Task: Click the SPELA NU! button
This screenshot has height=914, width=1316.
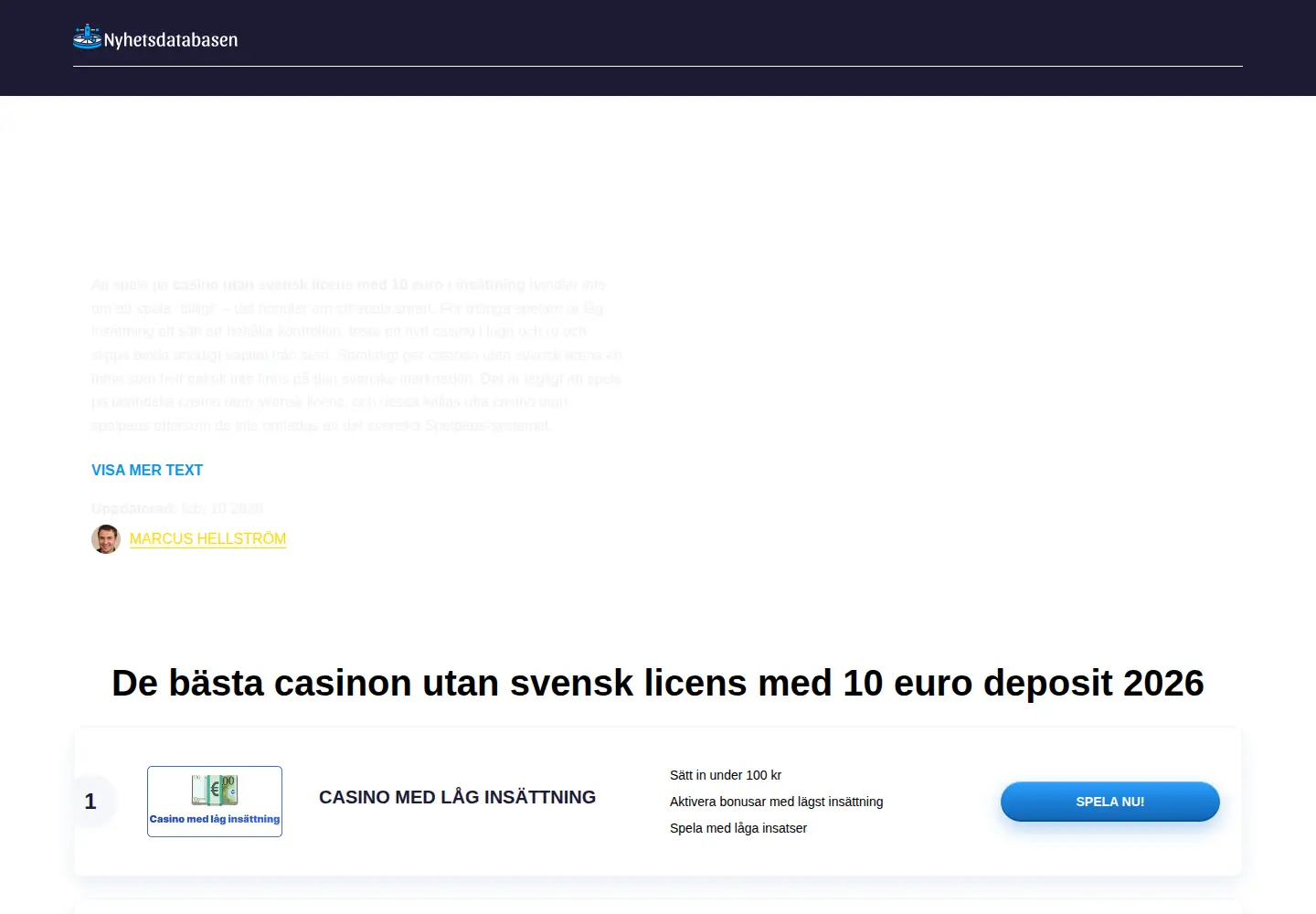Action: click(1110, 802)
